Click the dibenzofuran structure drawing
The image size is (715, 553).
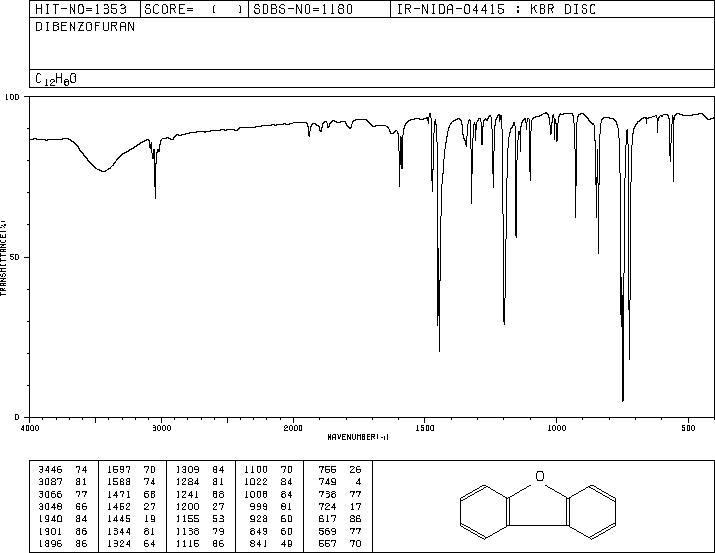click(538, 505)
